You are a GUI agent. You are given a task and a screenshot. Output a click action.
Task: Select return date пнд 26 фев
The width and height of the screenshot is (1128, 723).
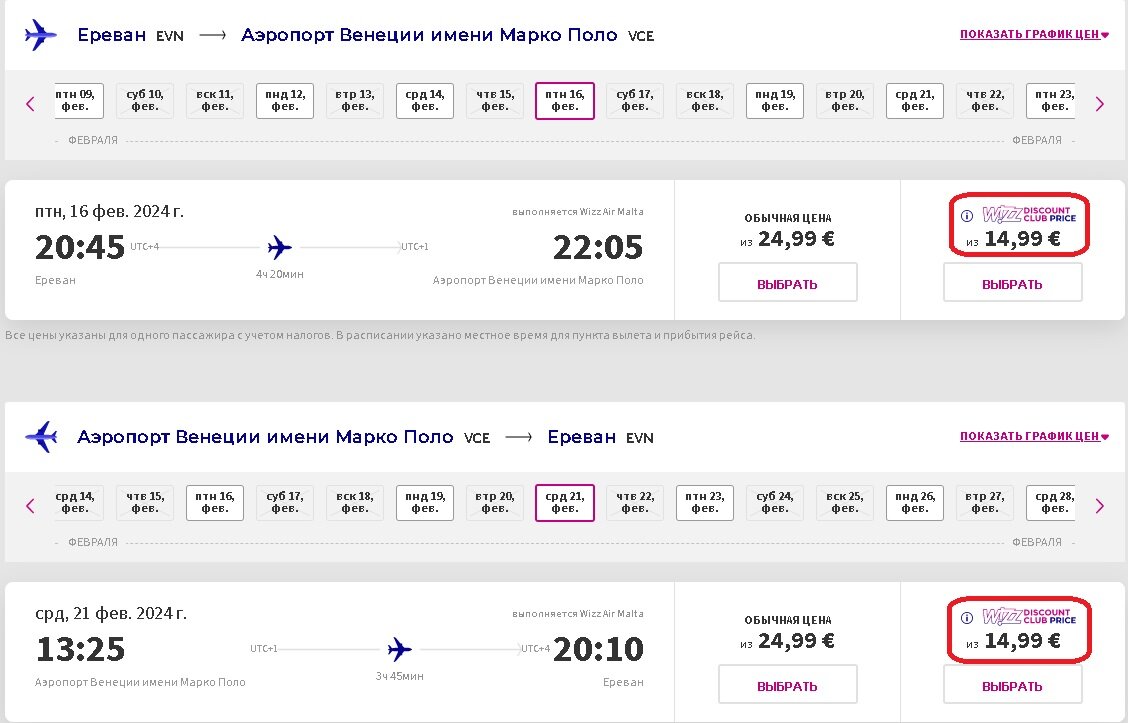tap(914, 503)
